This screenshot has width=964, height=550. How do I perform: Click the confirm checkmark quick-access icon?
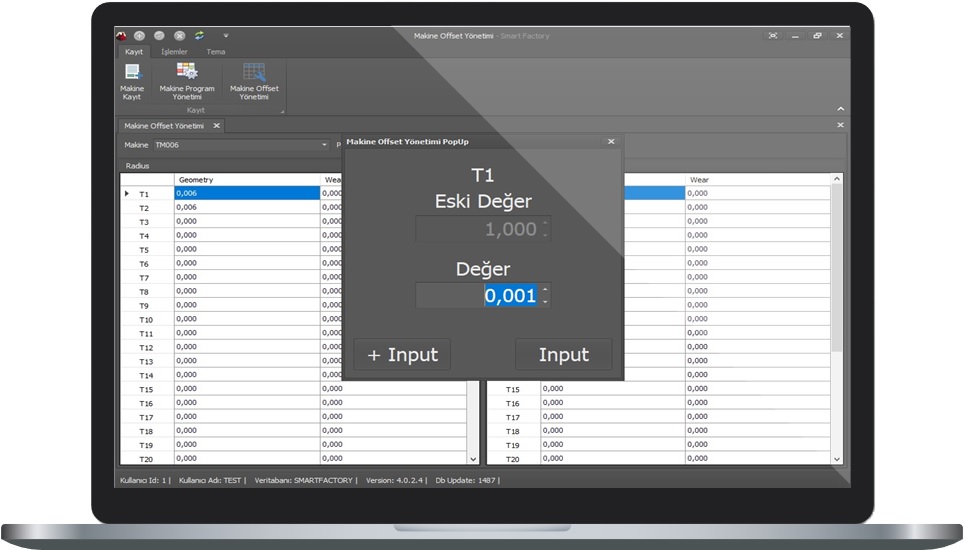coord(159,36)
